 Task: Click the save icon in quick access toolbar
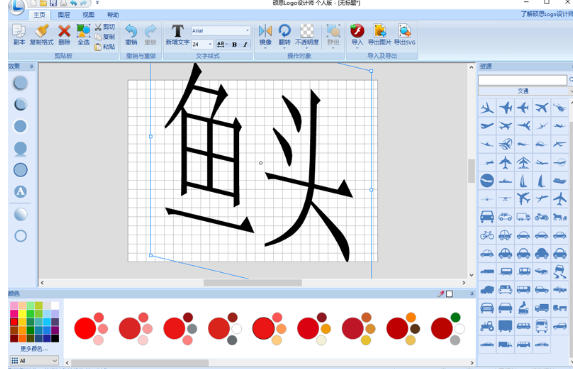pos(53,3)
